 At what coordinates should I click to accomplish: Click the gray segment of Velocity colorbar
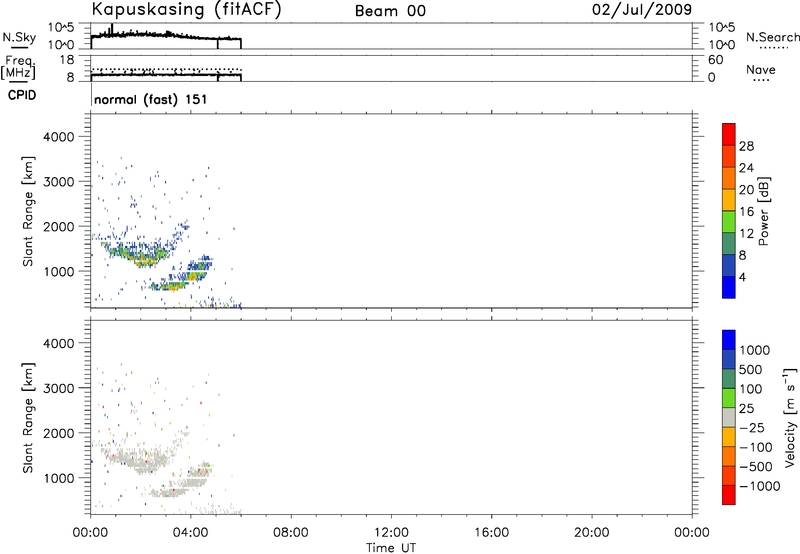(729, 417)
